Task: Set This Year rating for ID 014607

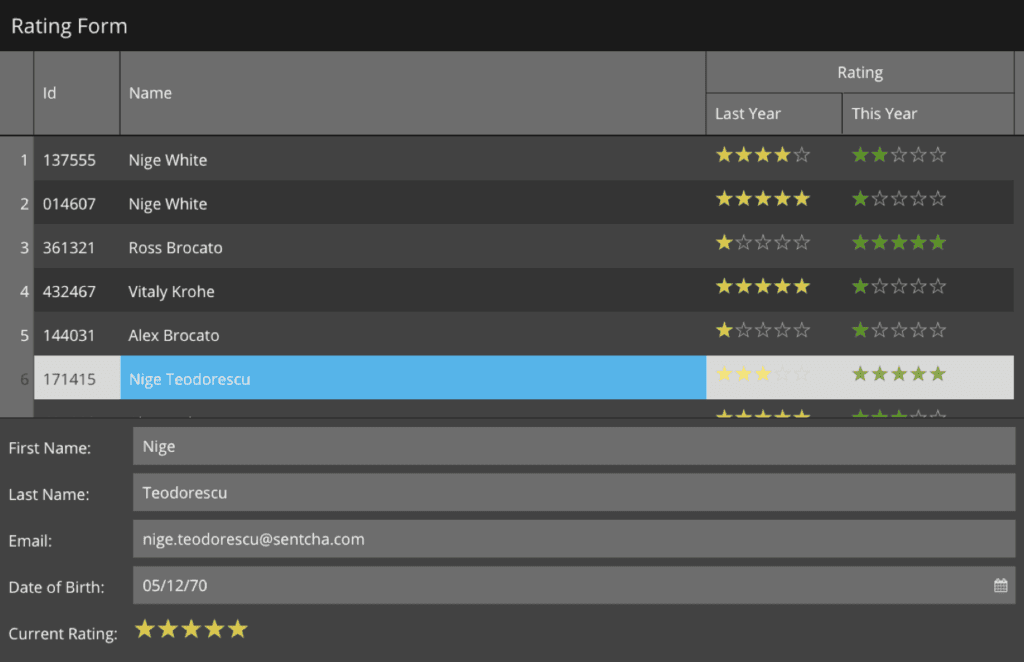Action: 899,199
